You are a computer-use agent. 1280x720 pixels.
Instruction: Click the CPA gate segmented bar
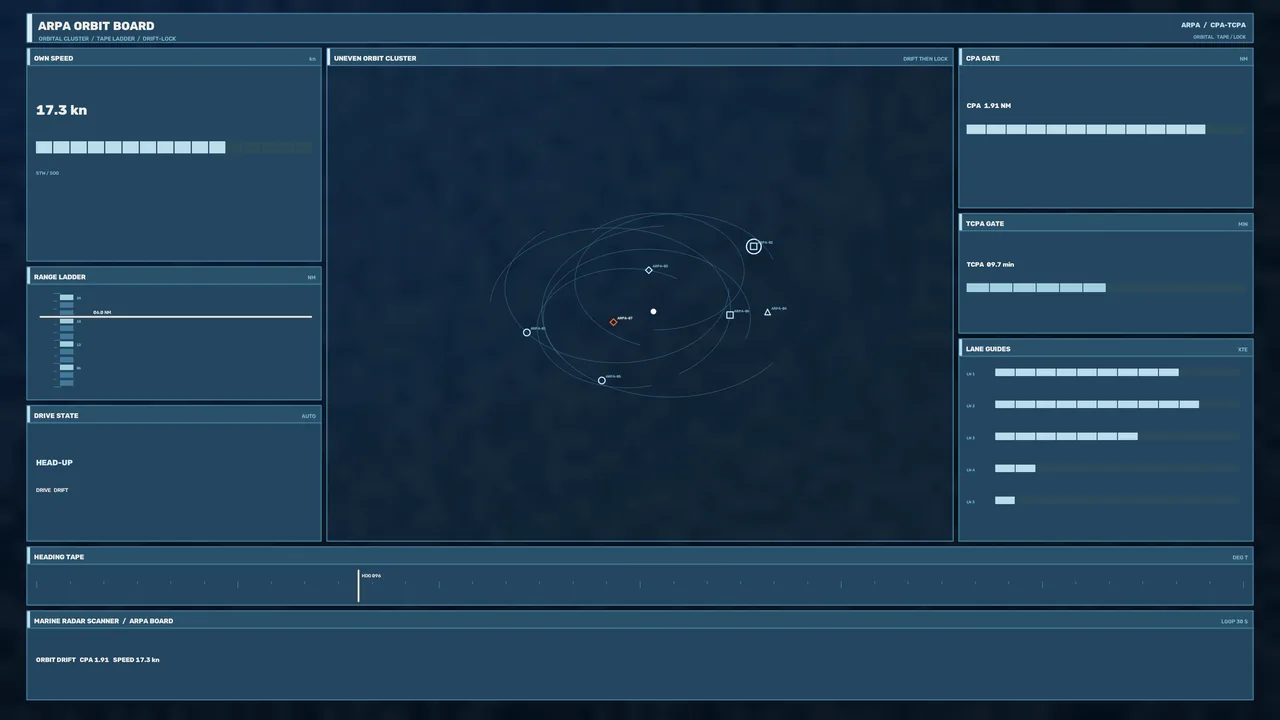pos(1106,129)
